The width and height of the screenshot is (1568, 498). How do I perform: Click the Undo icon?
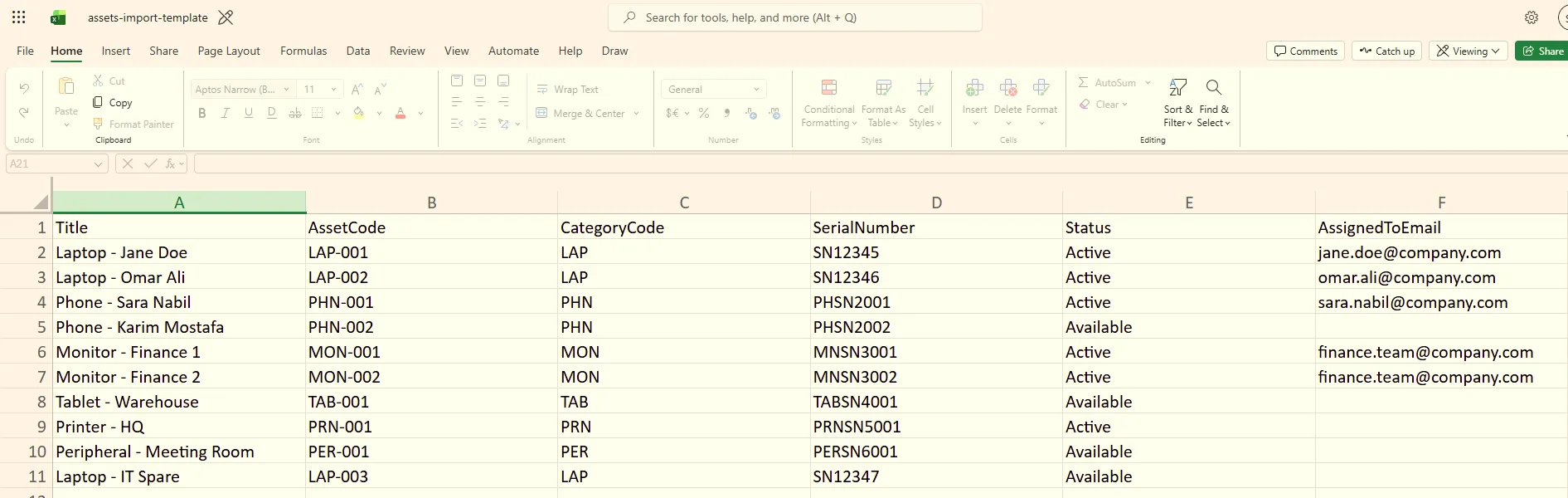pyautogui.click(x=24, y=88)
